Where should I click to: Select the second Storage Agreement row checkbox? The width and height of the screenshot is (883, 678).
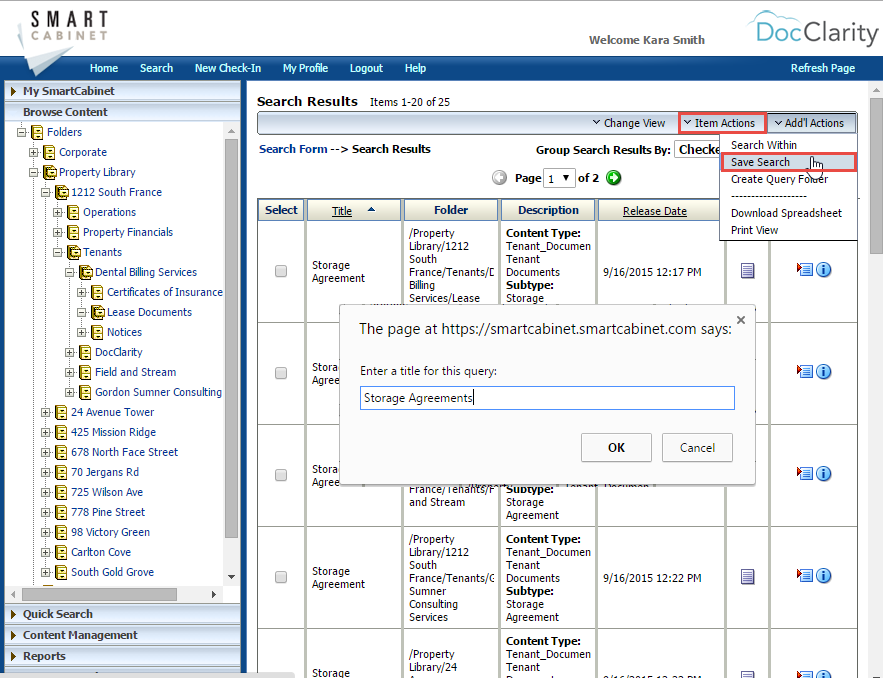click(281, 373)
